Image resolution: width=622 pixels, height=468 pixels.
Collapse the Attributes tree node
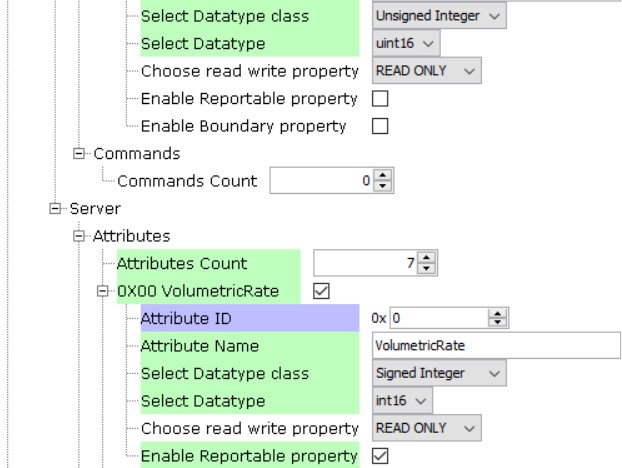(79, 237)
